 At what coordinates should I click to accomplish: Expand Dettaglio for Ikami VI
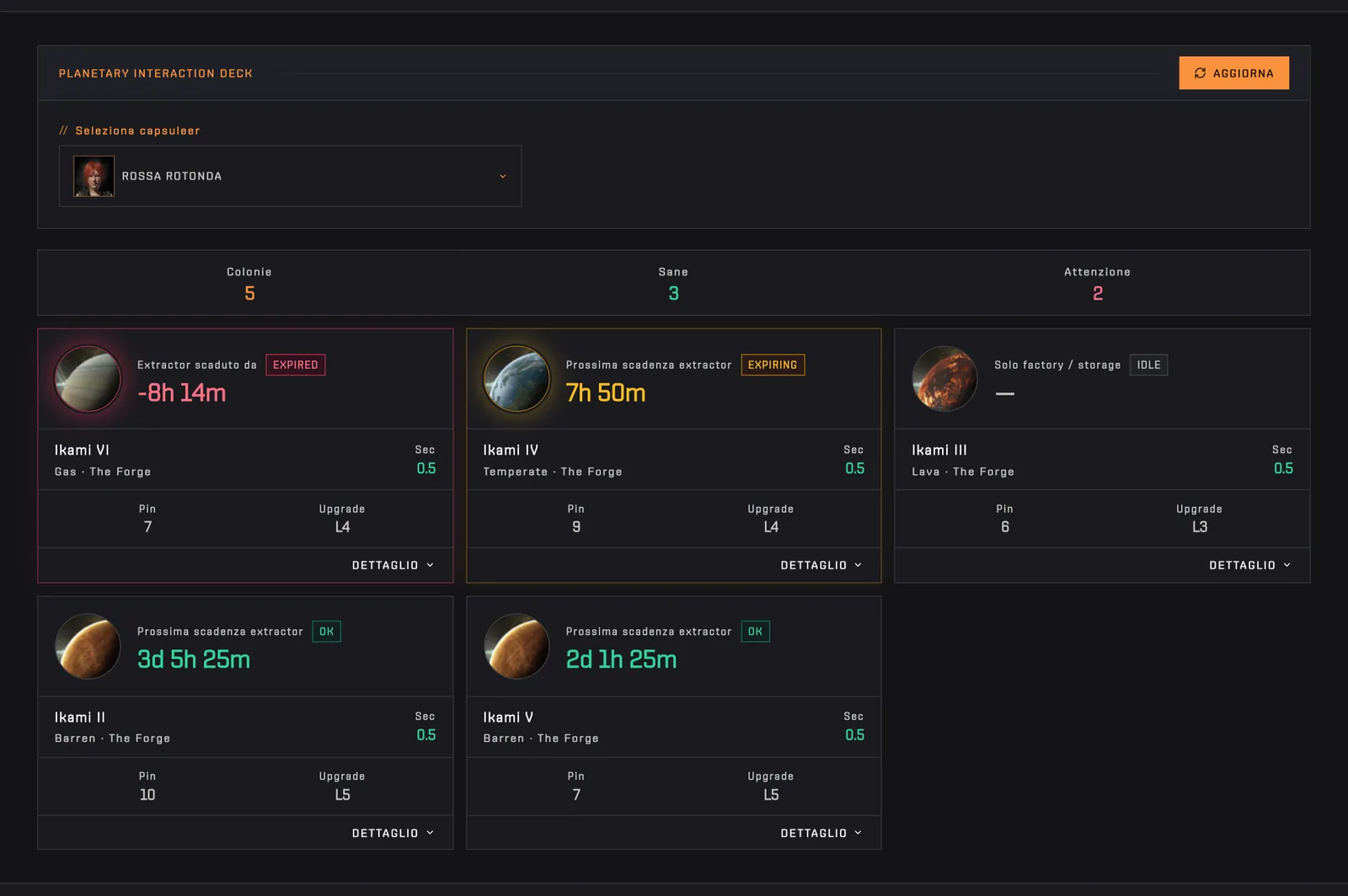[x=393, y=565]
